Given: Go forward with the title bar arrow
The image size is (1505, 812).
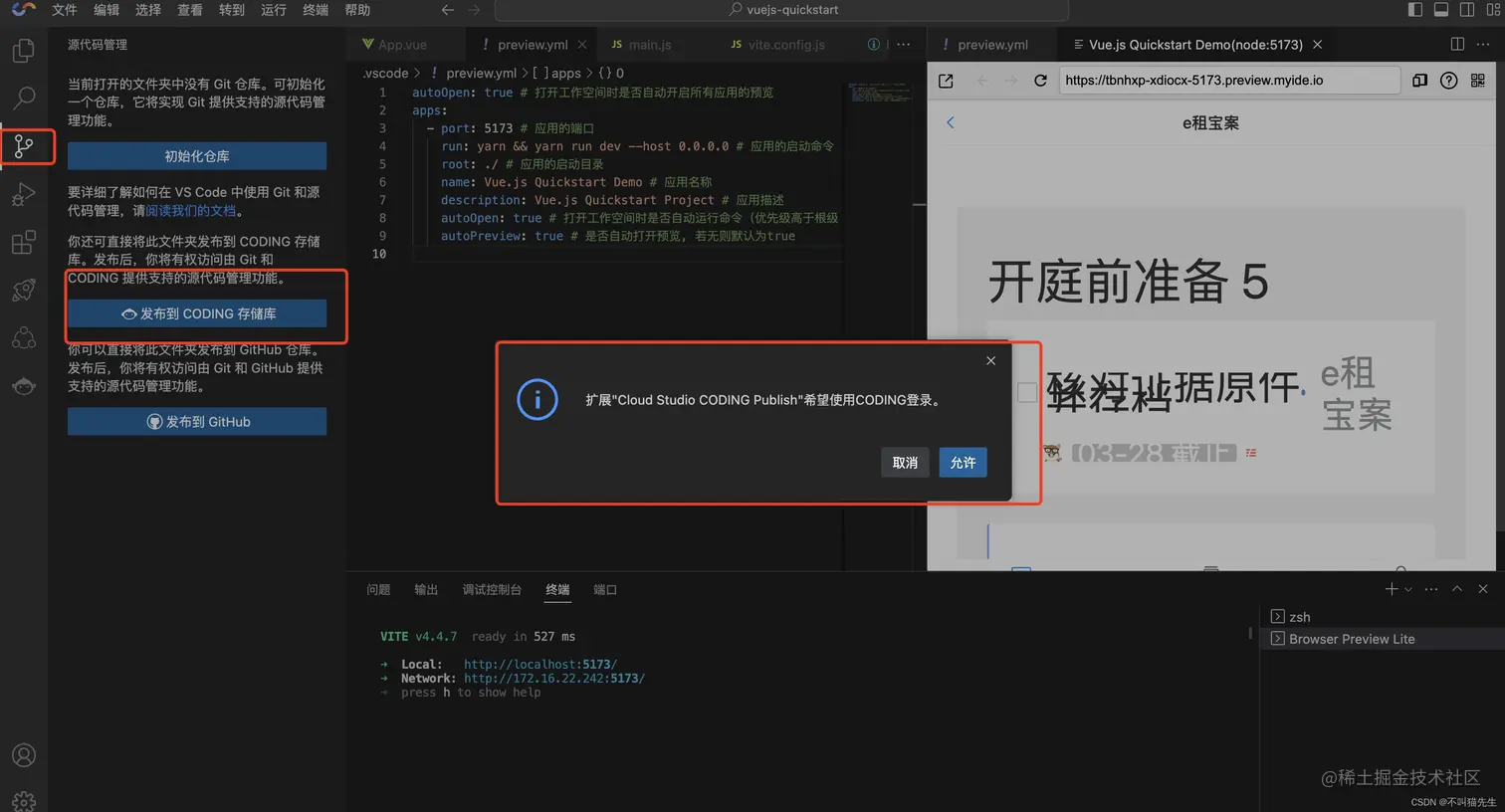Looking at the screenshot, I should (474, 10).
